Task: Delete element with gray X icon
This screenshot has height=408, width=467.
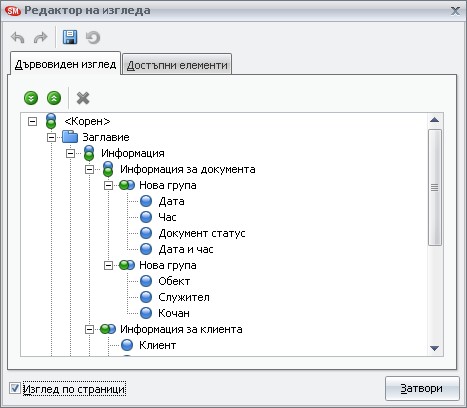Action: [83, 98]
